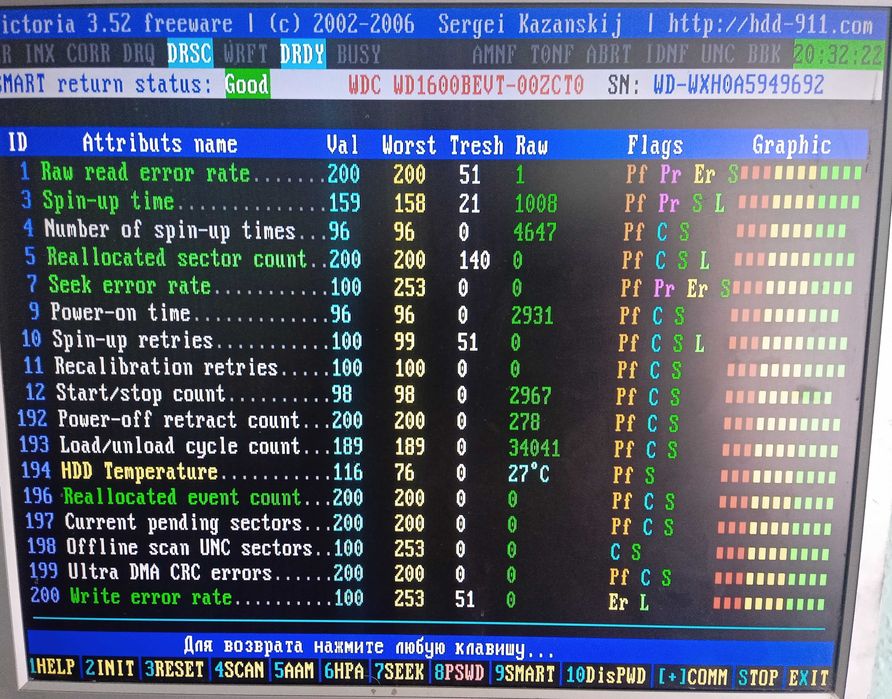The height and width of the screenshot is (699, 892).
Task: Click the serial number WD-WXH0A5949692
Action: 738,85
